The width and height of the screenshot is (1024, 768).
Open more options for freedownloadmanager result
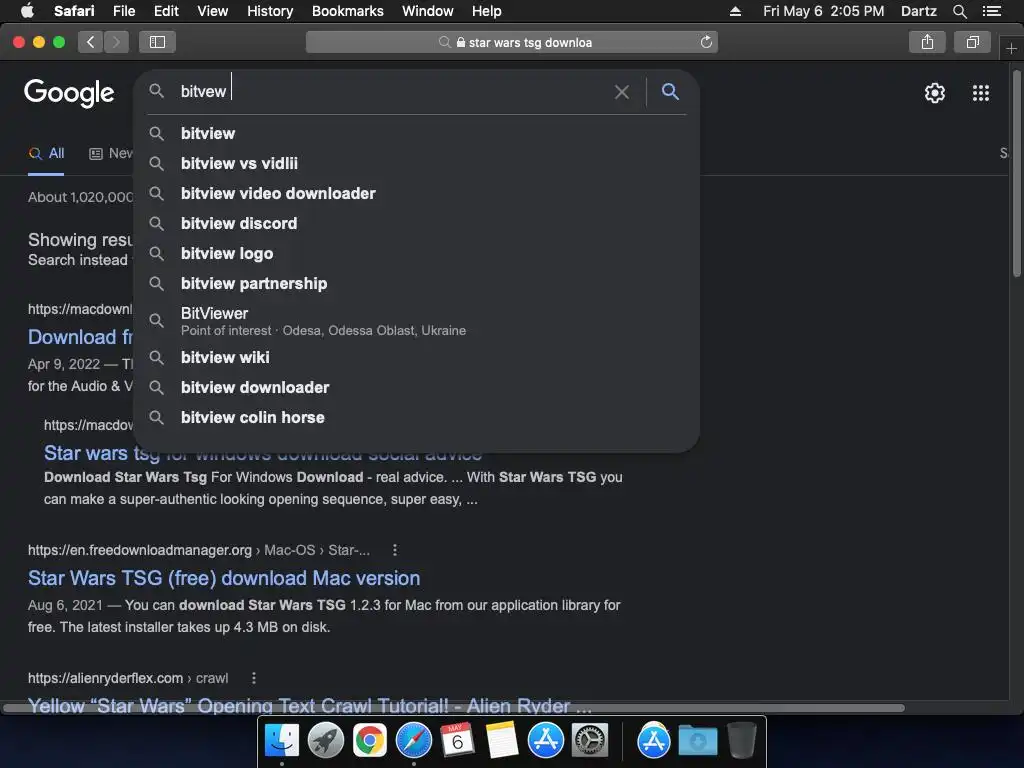[394, 551]
